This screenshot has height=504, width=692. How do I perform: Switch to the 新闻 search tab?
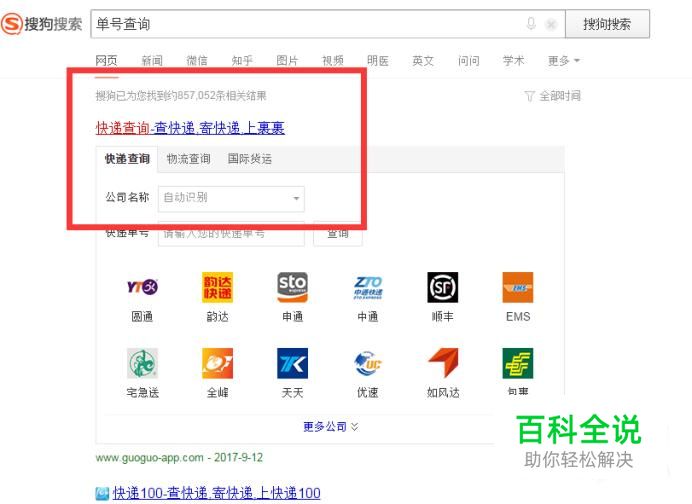[x=152, y=60]
